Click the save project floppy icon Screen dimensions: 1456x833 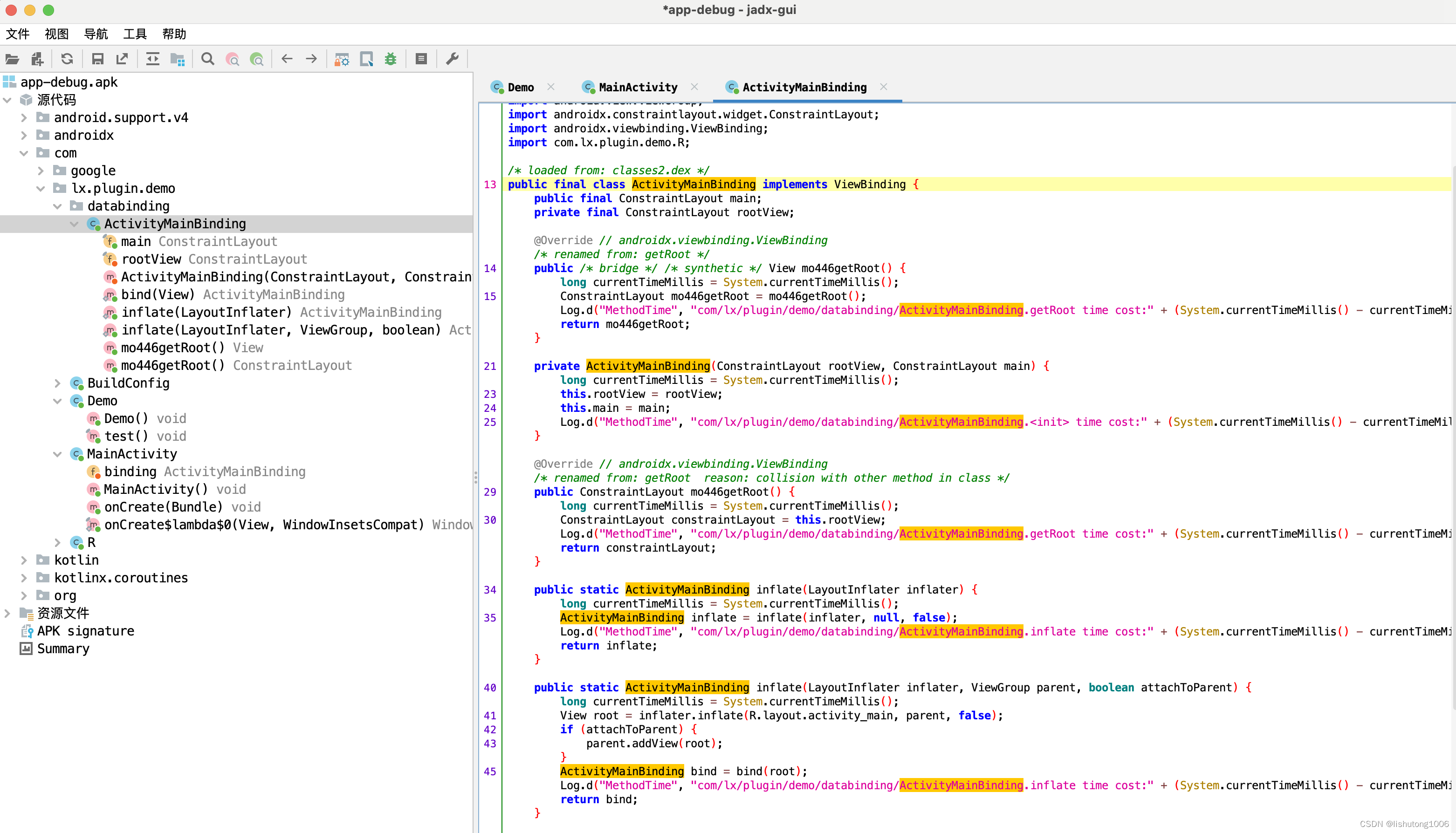click(x=97, y=59)
